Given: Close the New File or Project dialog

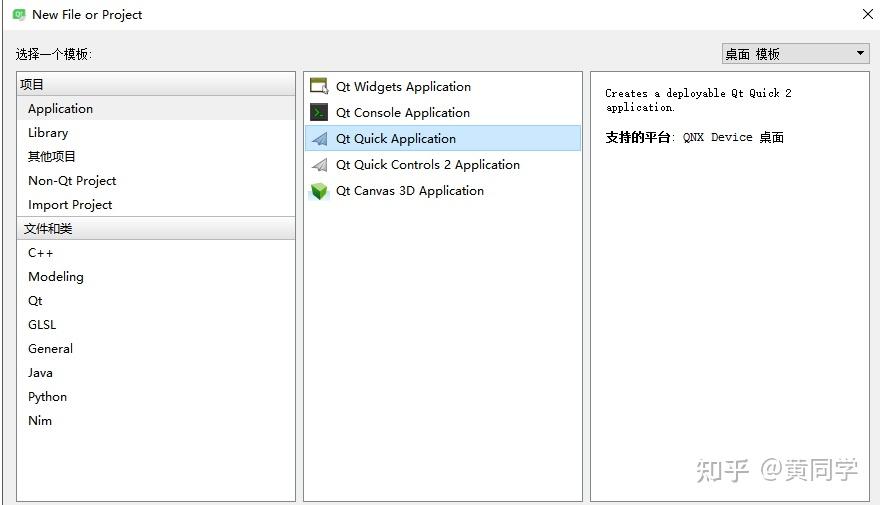Looking at the screenshot, I should 868,15.
